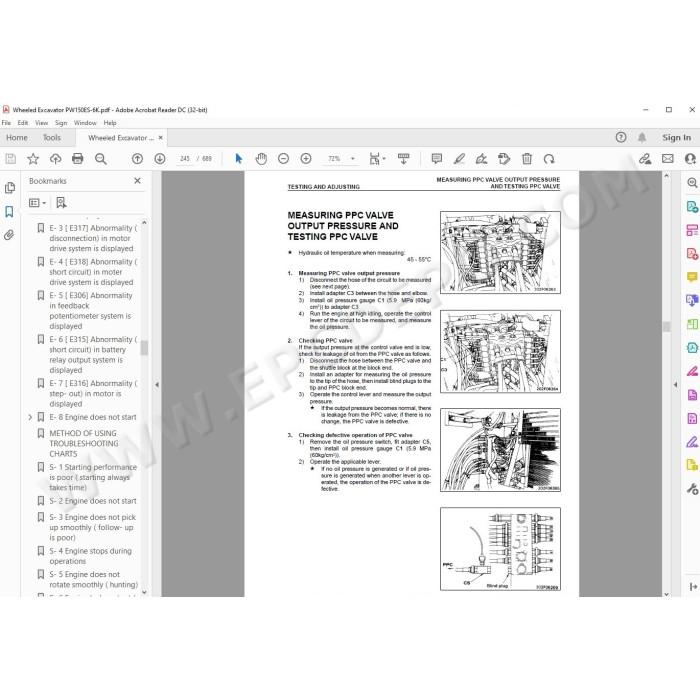Open the attachments paperclip panel

[9, 235]
